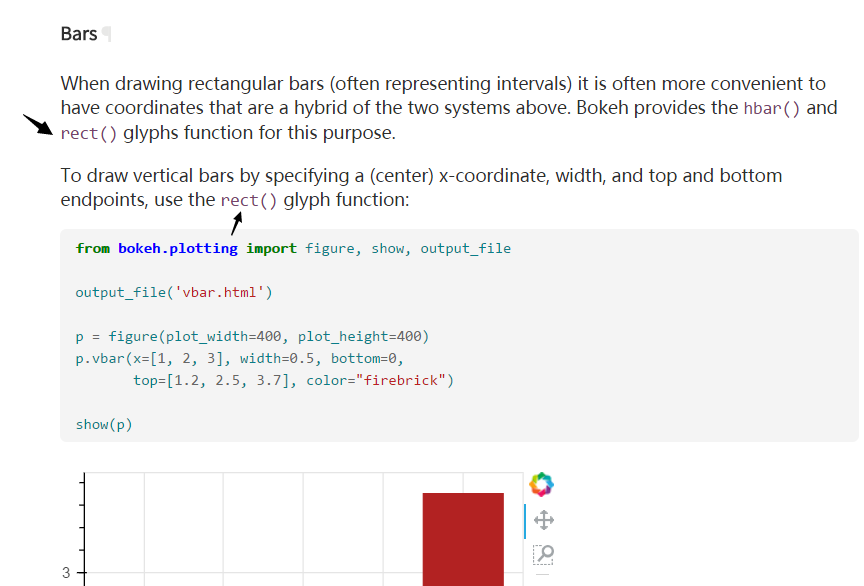This screenshot has height=586, width=864.
Task: Click the show(p) code line
Action: click(x=104, y=424)
